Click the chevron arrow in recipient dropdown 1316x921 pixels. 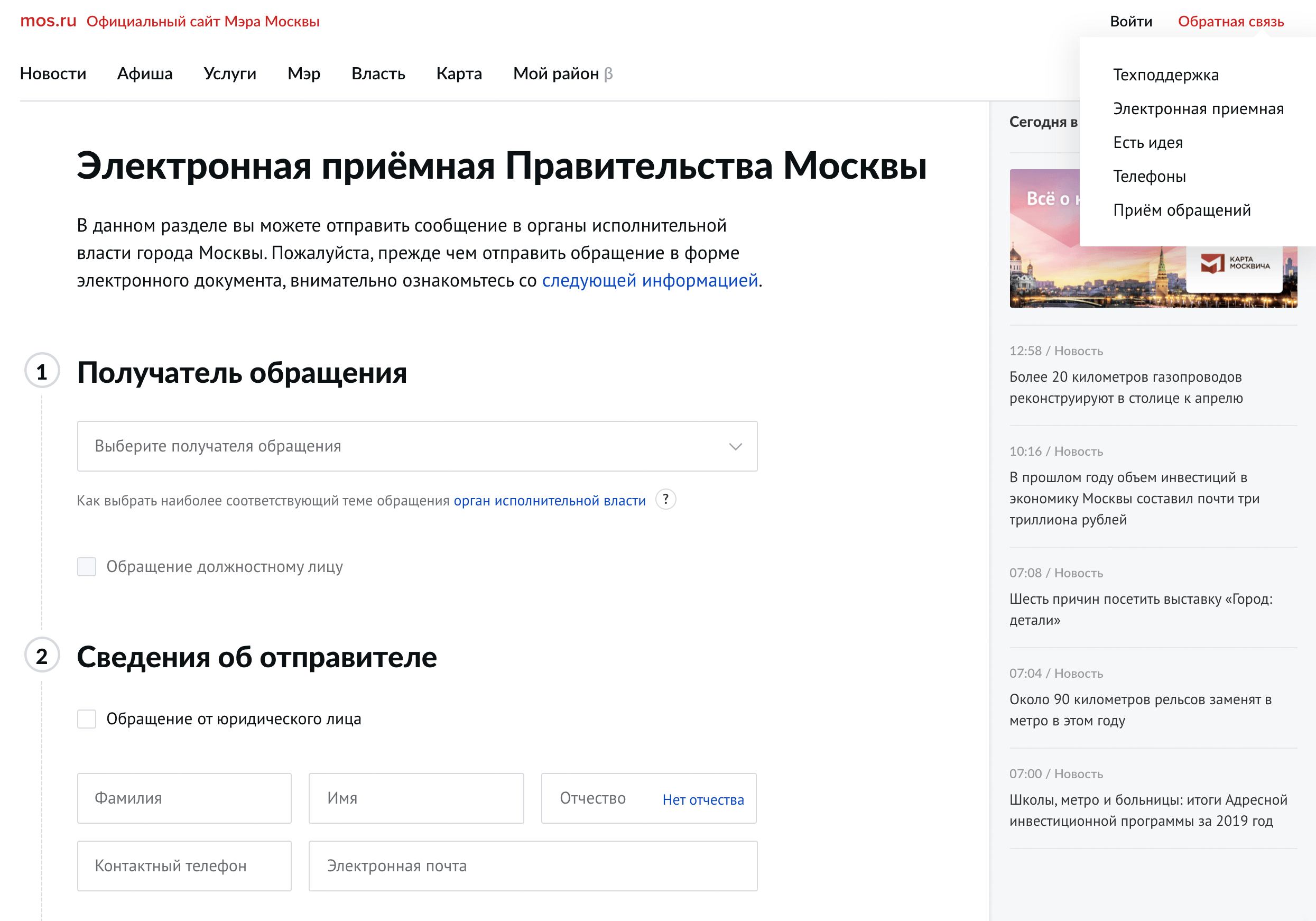tap(735, 446)
